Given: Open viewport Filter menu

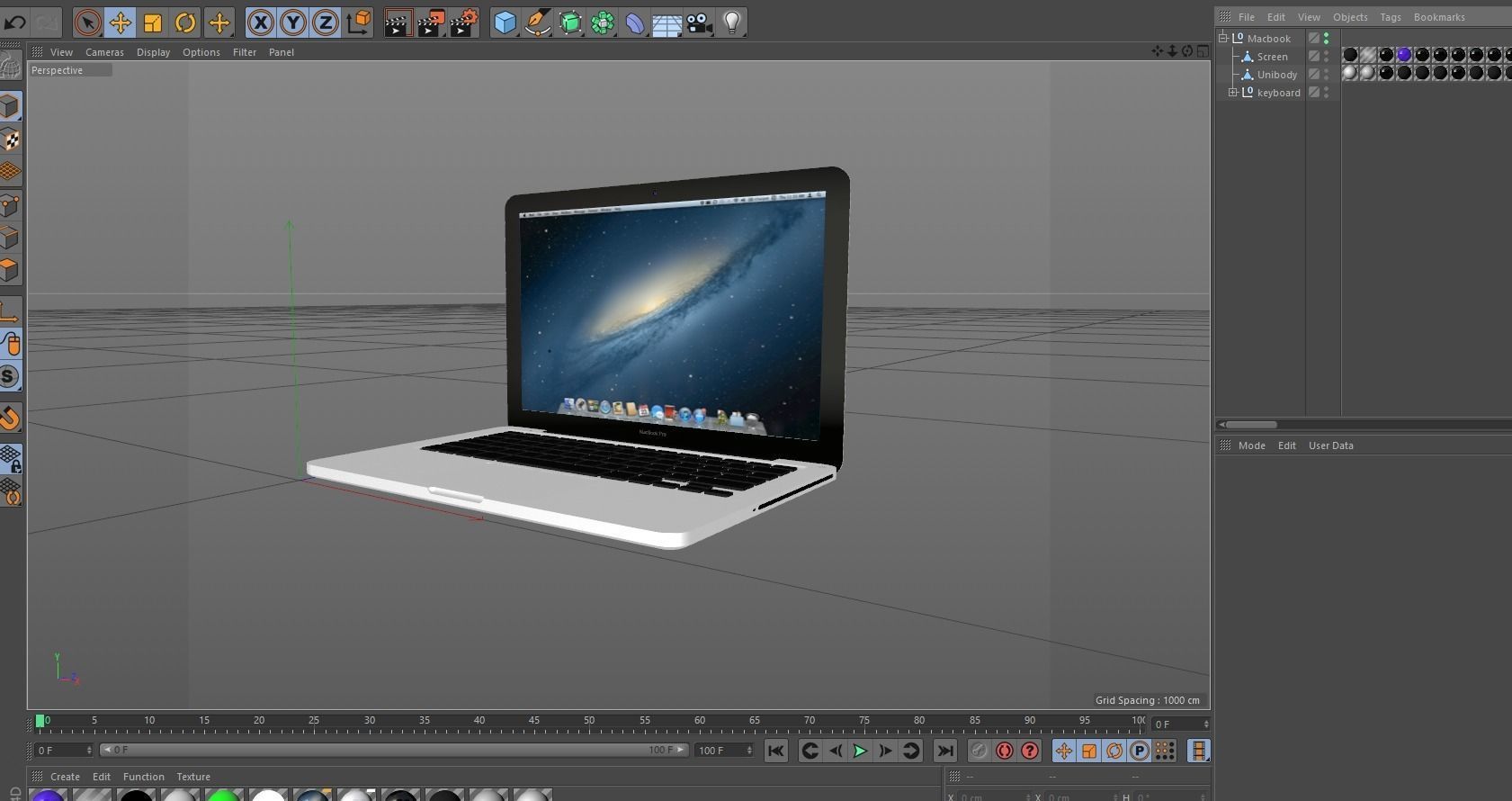Looking at the screenshot, I should pyautogui.click(x=245, y=52).
